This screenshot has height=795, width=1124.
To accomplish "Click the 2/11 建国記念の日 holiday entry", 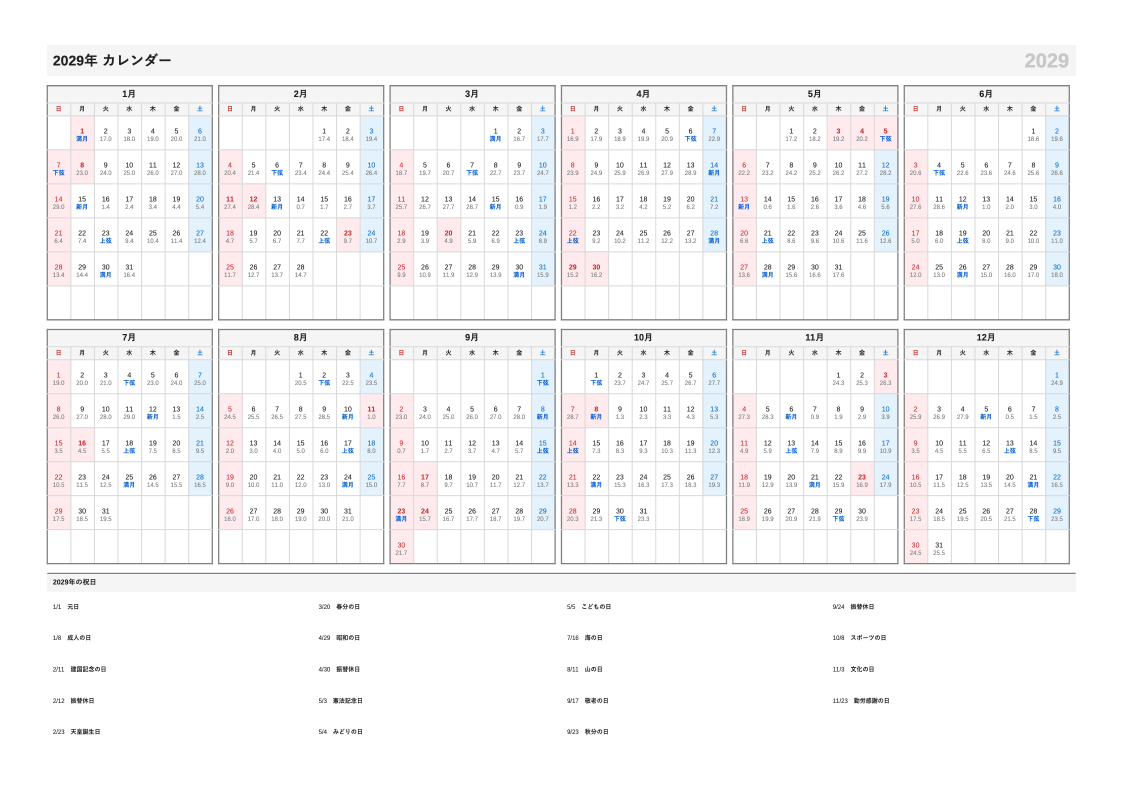I will 80,669.
